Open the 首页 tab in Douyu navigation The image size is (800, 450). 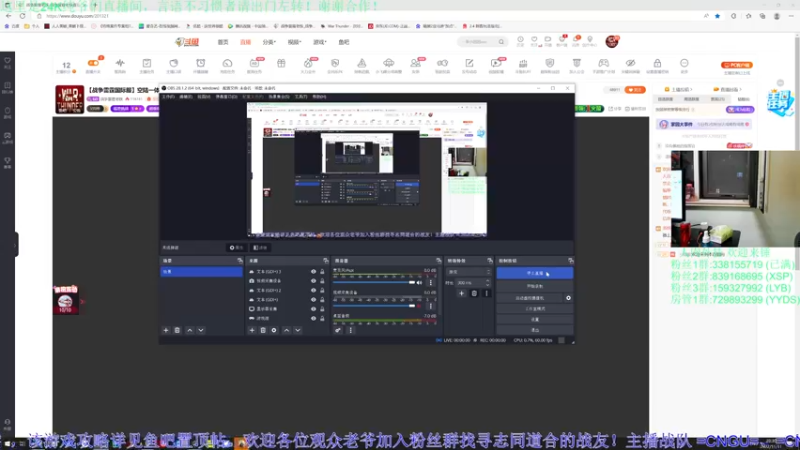[222, 42]
